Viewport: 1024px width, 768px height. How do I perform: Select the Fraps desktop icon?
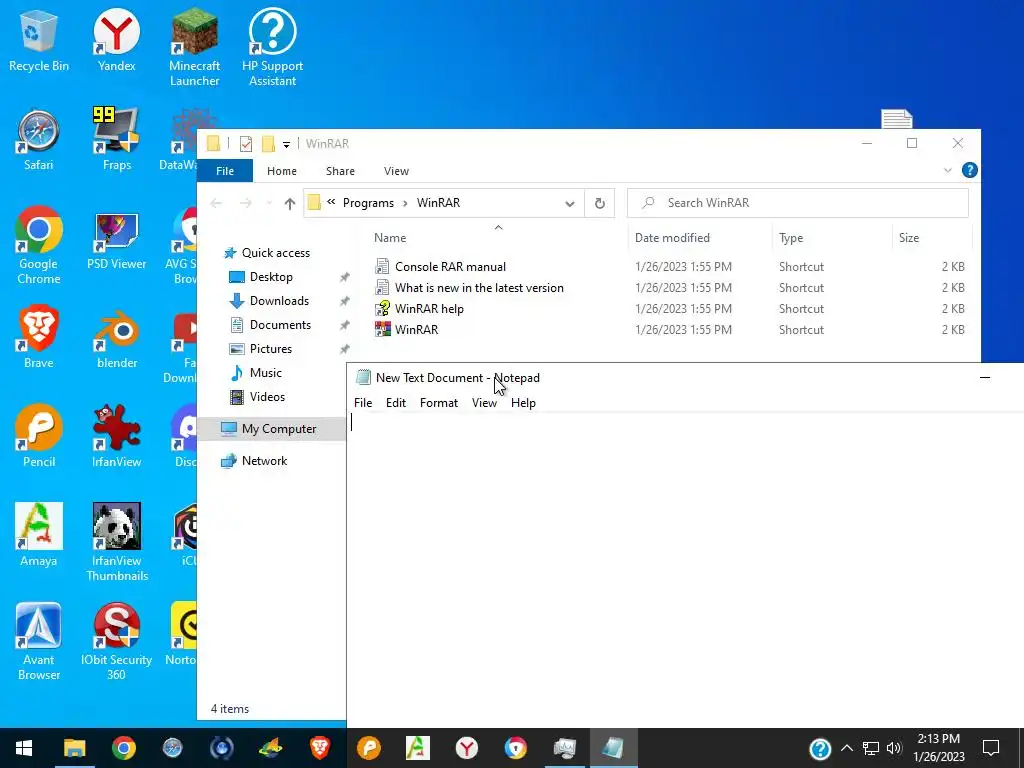[x=116, y=140]
